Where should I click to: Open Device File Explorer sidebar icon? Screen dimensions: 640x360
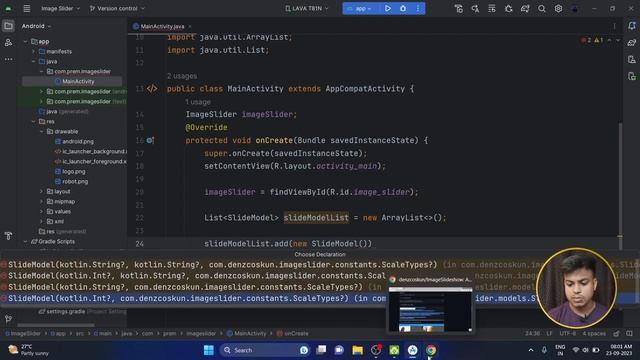[632, 60]
